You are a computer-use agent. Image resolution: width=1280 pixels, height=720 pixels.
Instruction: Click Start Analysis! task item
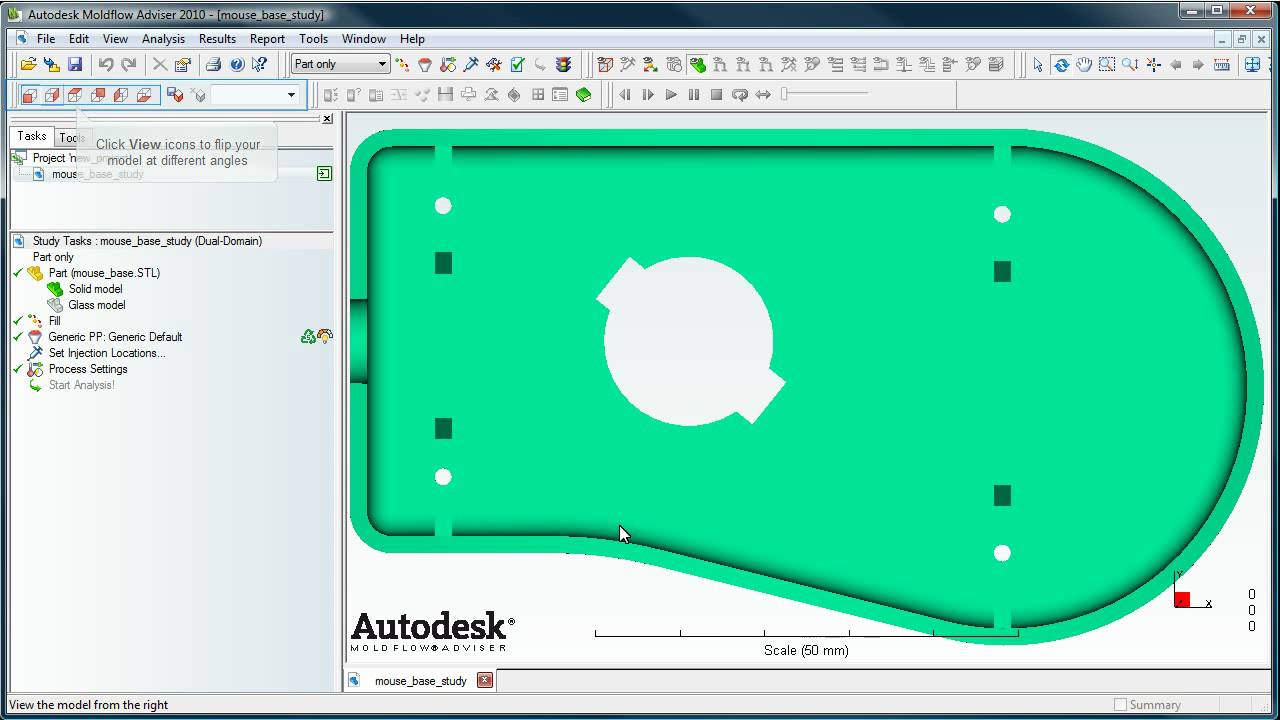coord(82,385)
